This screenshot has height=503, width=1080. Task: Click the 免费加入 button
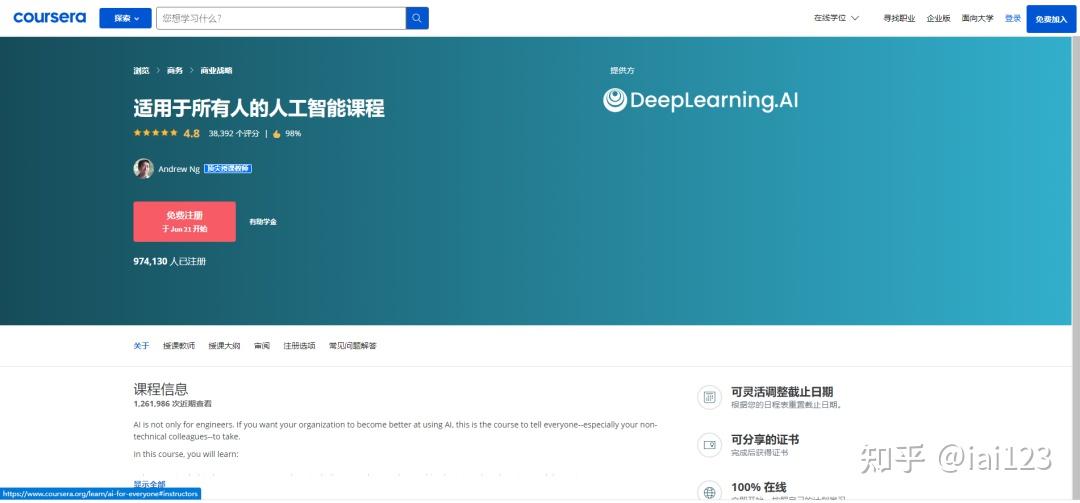pyautogui.click(x=1051, y=19)
